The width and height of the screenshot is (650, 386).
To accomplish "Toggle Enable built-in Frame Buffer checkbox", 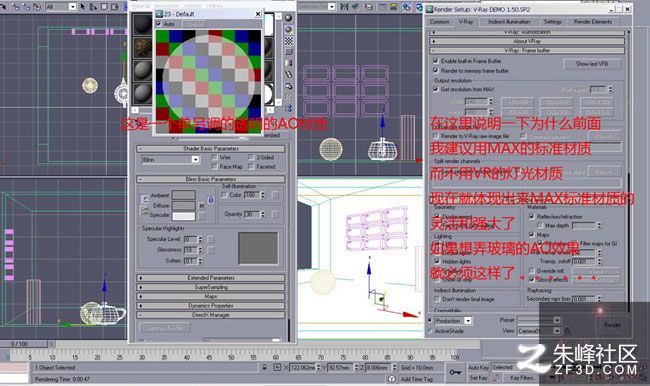I will (x=435, y=61).
